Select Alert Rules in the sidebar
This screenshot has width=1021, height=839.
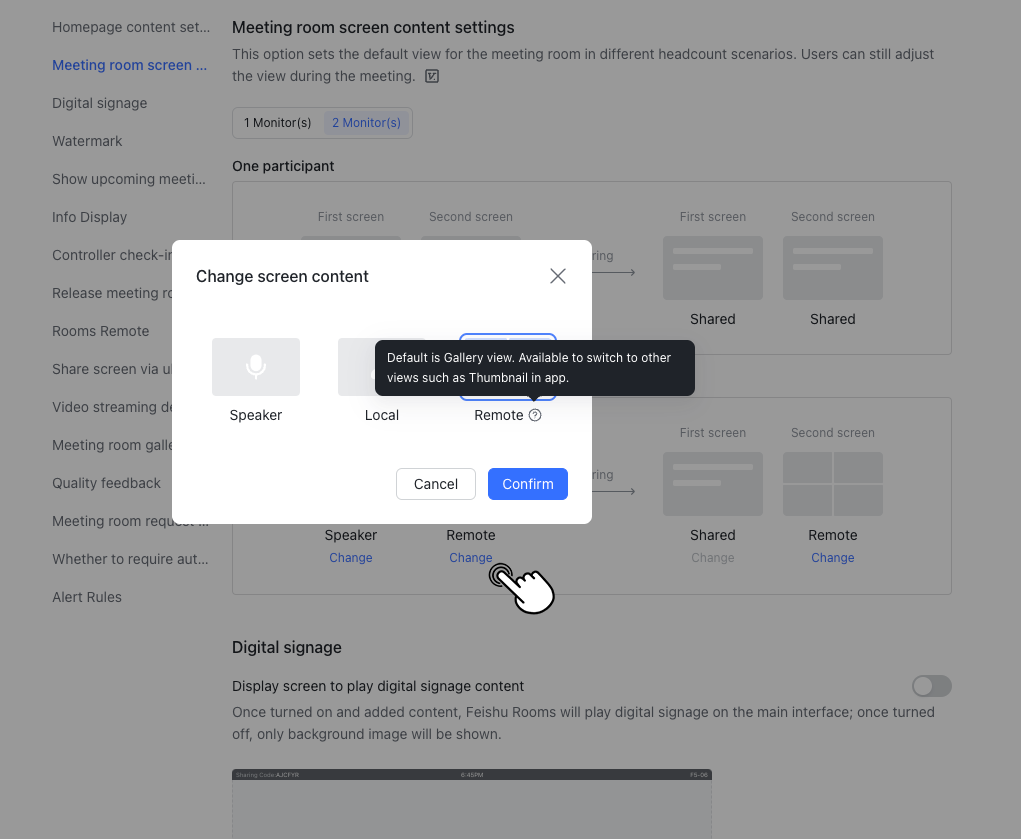pyautogui.click(x=89, y=597)
